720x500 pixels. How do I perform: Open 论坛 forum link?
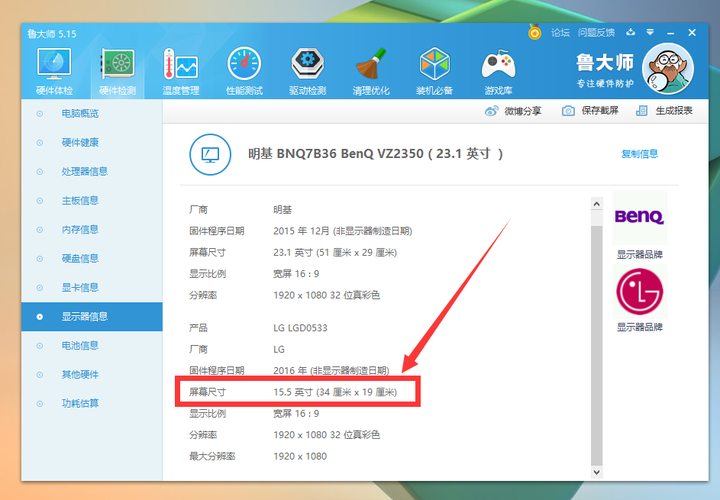point(560,33)
